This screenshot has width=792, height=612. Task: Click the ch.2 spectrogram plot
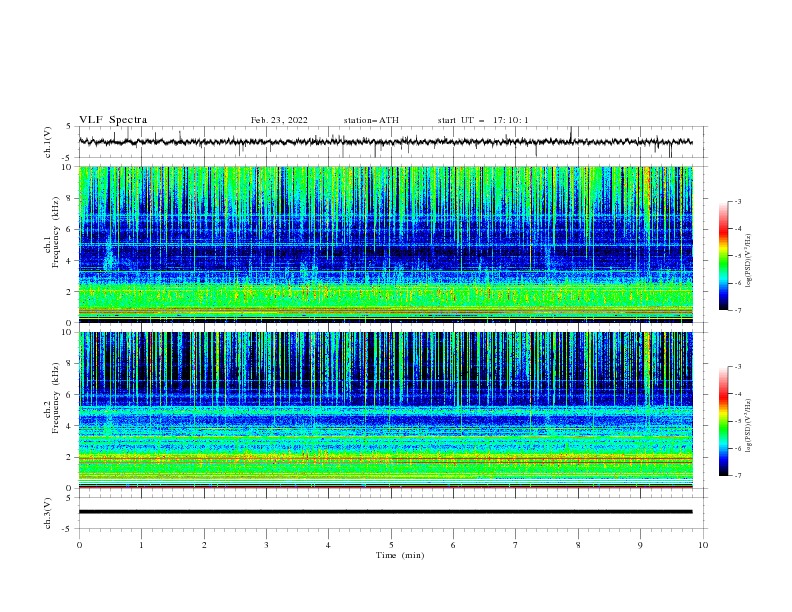385,410
